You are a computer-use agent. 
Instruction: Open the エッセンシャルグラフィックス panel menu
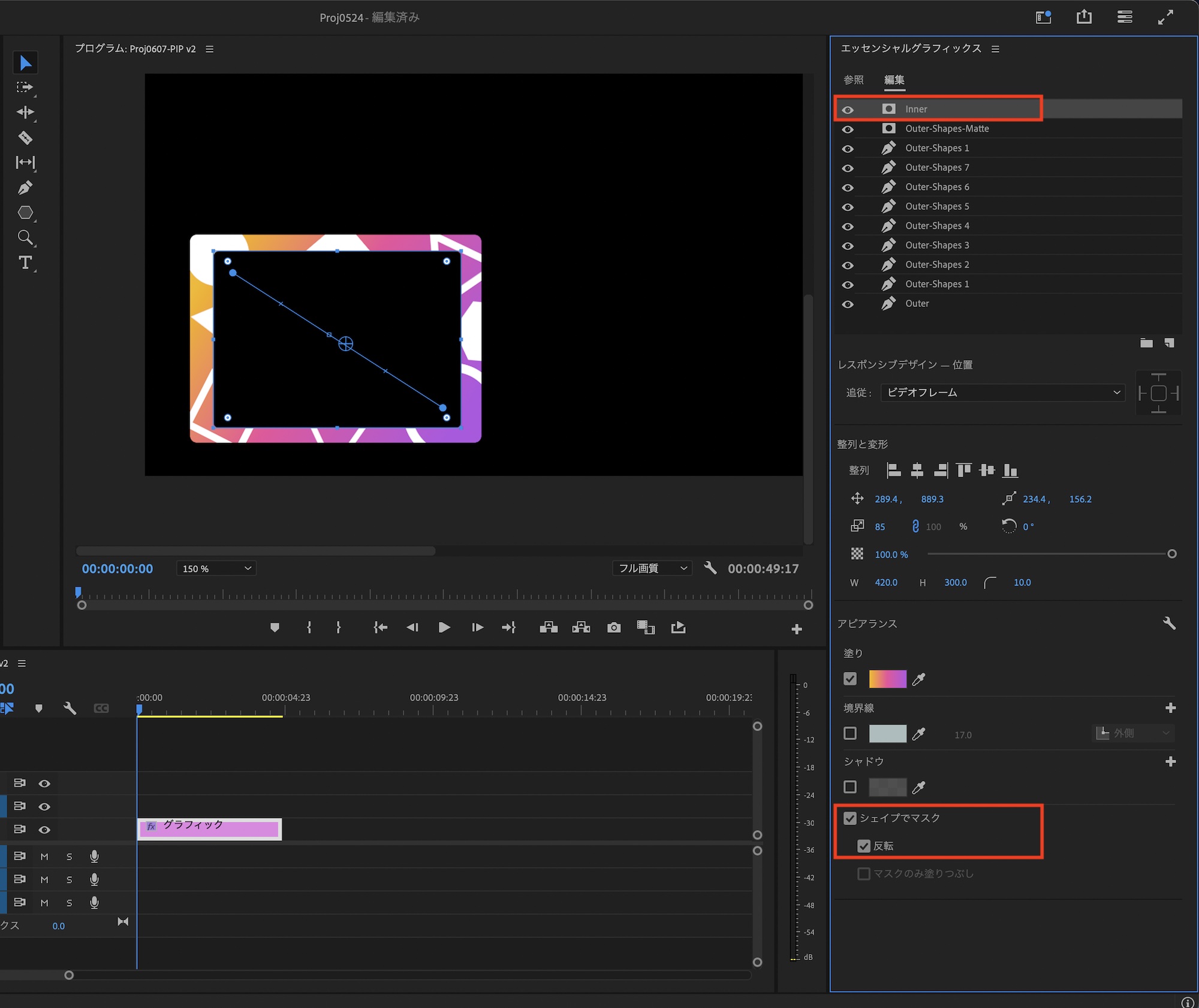tap(995, 49)
